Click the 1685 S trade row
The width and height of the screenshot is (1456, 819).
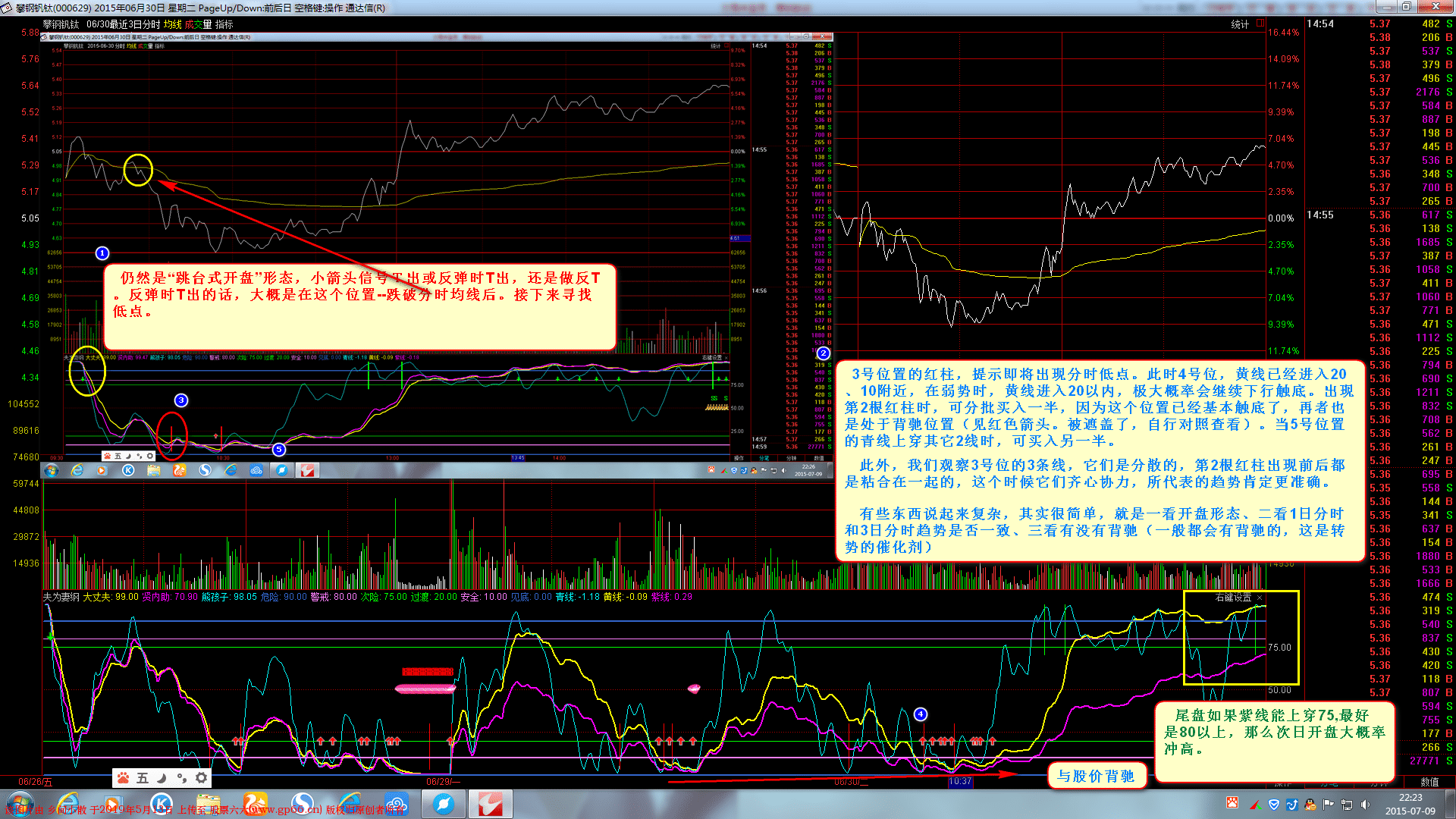pos(1411,242)
